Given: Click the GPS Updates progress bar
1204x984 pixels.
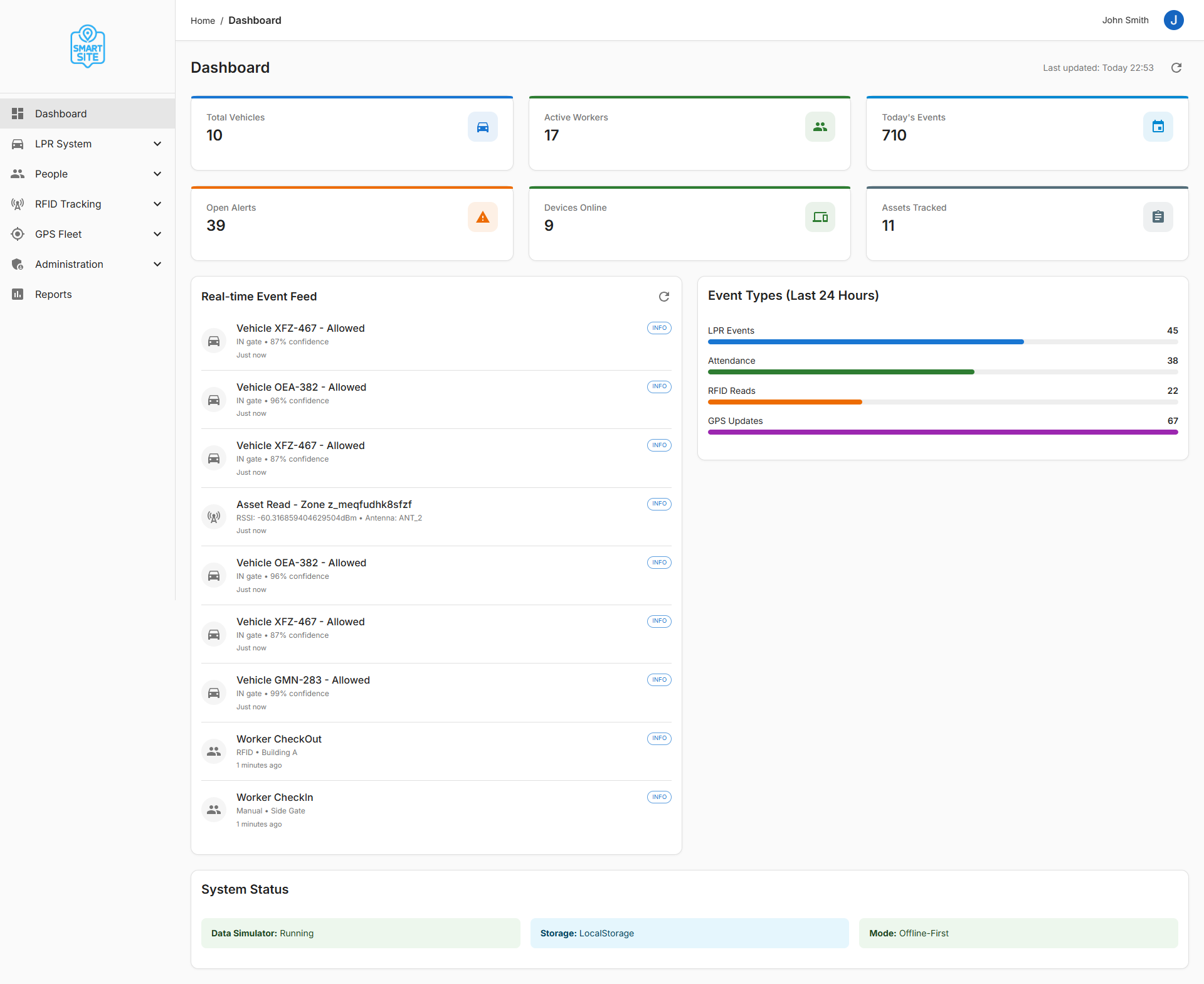Looking at the screenshot, I should (x=943, y=432).
